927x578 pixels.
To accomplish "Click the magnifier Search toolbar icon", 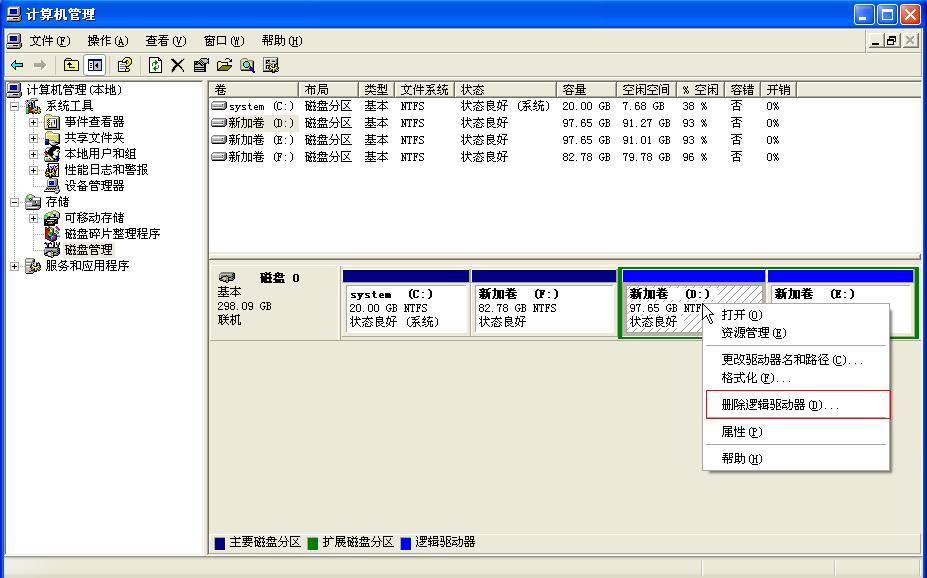I will (247, 65).
